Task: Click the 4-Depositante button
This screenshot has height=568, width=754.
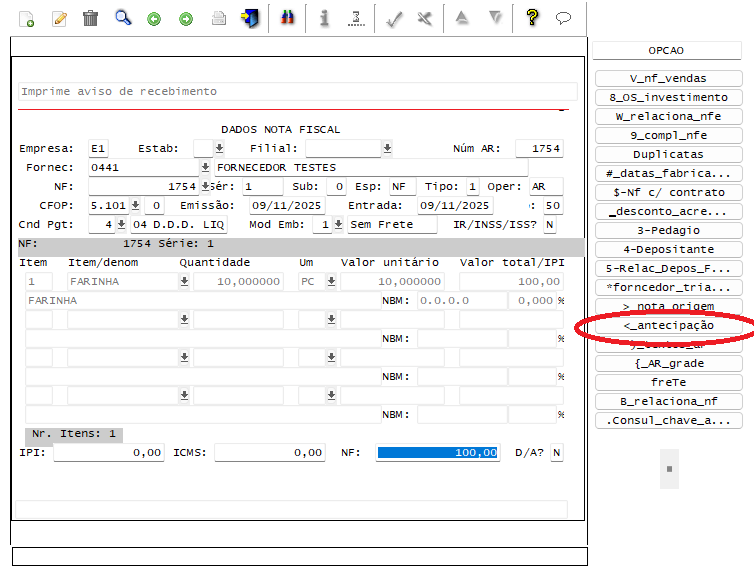Action: point(668,249)
